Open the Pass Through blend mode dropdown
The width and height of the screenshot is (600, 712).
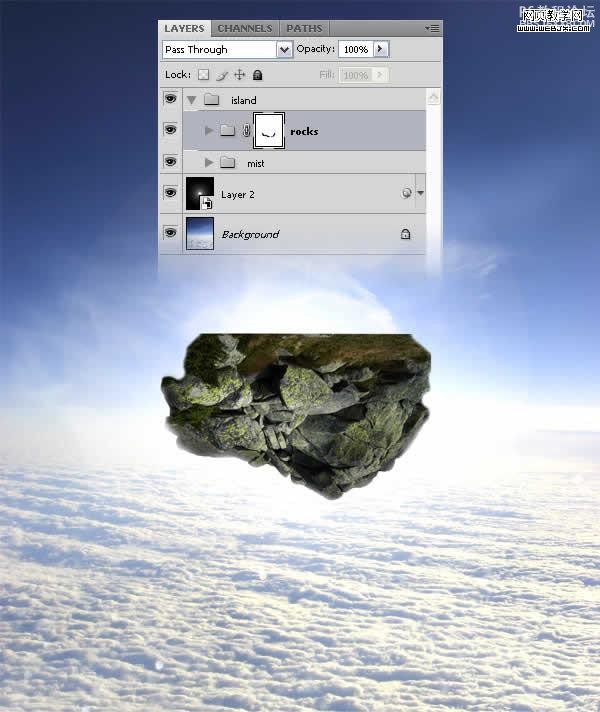coord(284,49)
